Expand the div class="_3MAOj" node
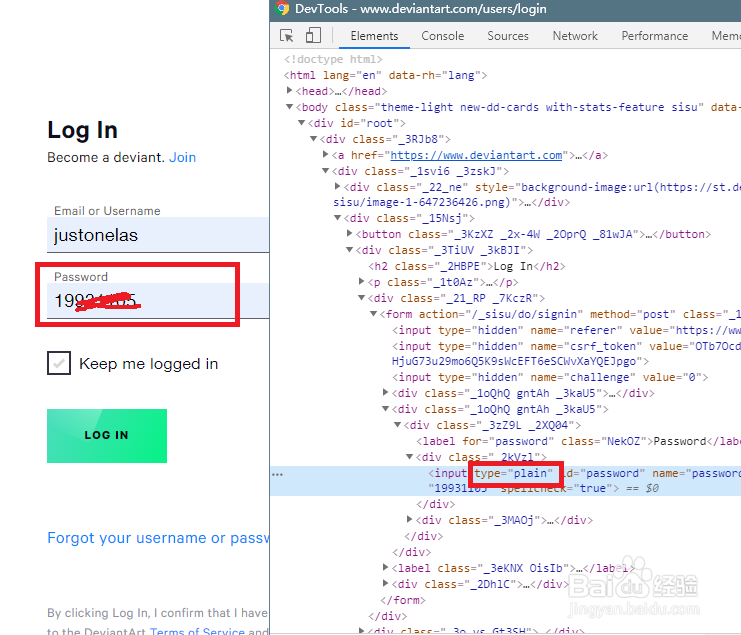Viewport: 741px width, 635px height. click(x=409, y=520)
